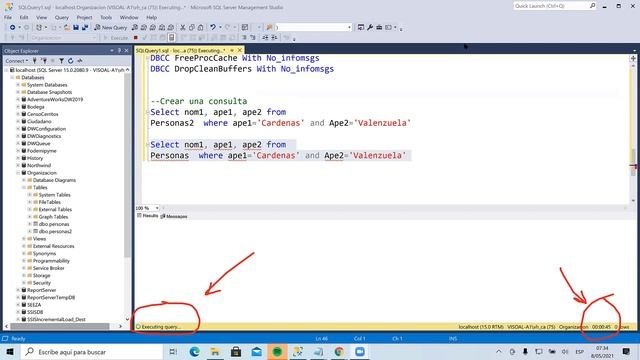
Task: Open the Properties Window wrench icon
Action: pos(370,27)
